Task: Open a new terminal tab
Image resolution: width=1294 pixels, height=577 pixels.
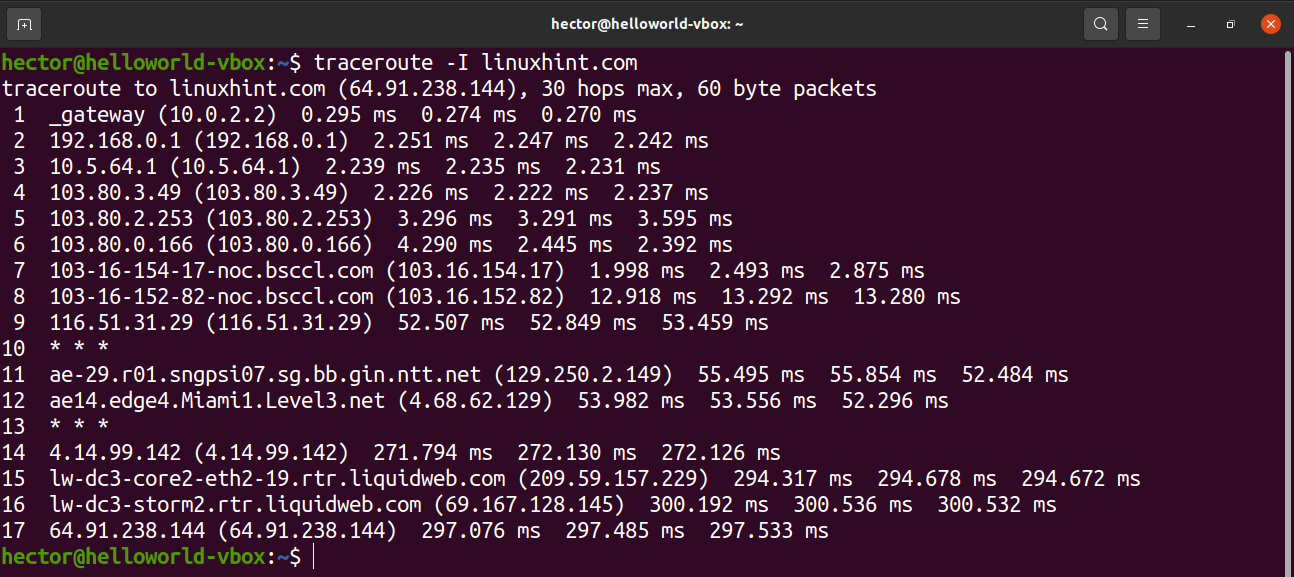Action: 25,24
